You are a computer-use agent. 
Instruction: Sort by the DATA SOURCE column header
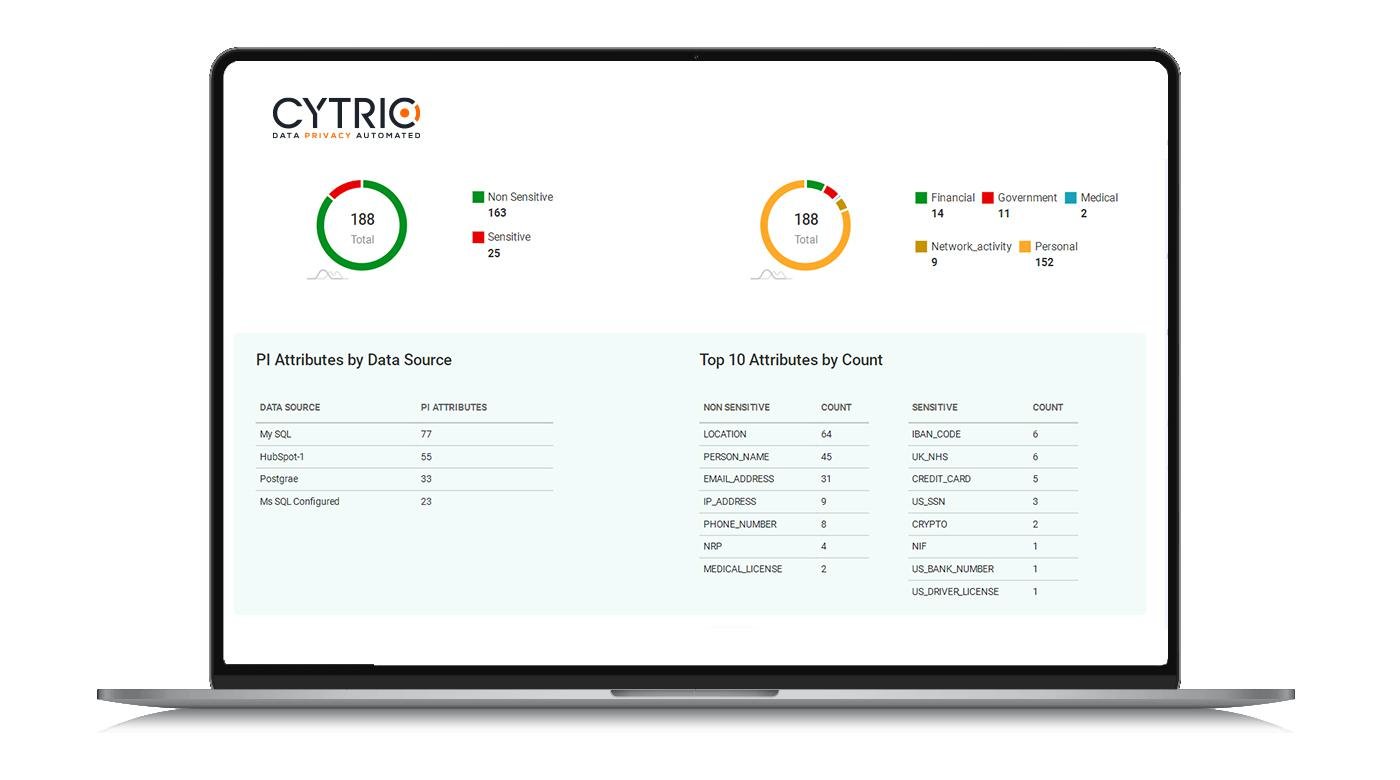(x=290, y=408)
